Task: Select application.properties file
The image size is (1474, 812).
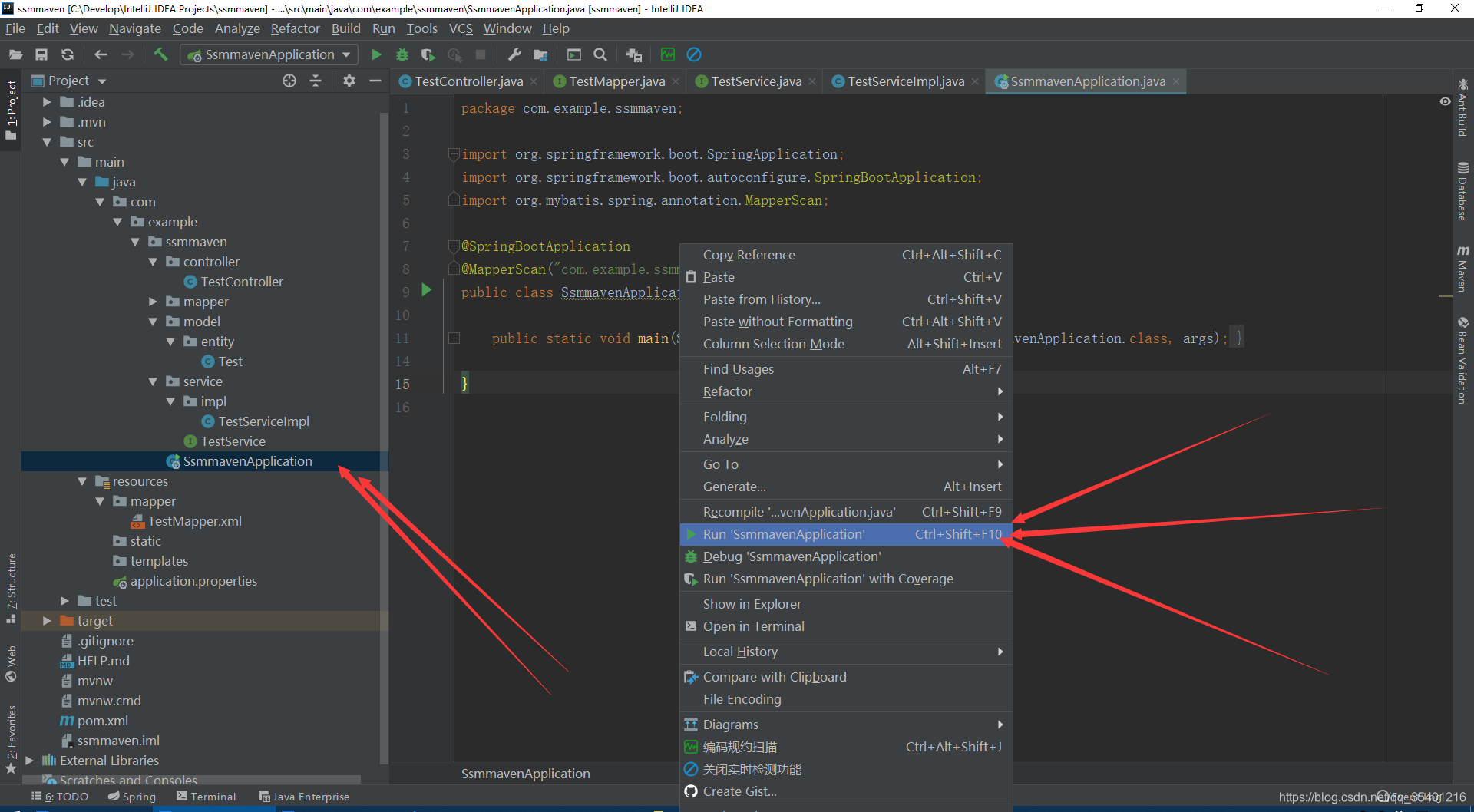Action: coord(193,581)
